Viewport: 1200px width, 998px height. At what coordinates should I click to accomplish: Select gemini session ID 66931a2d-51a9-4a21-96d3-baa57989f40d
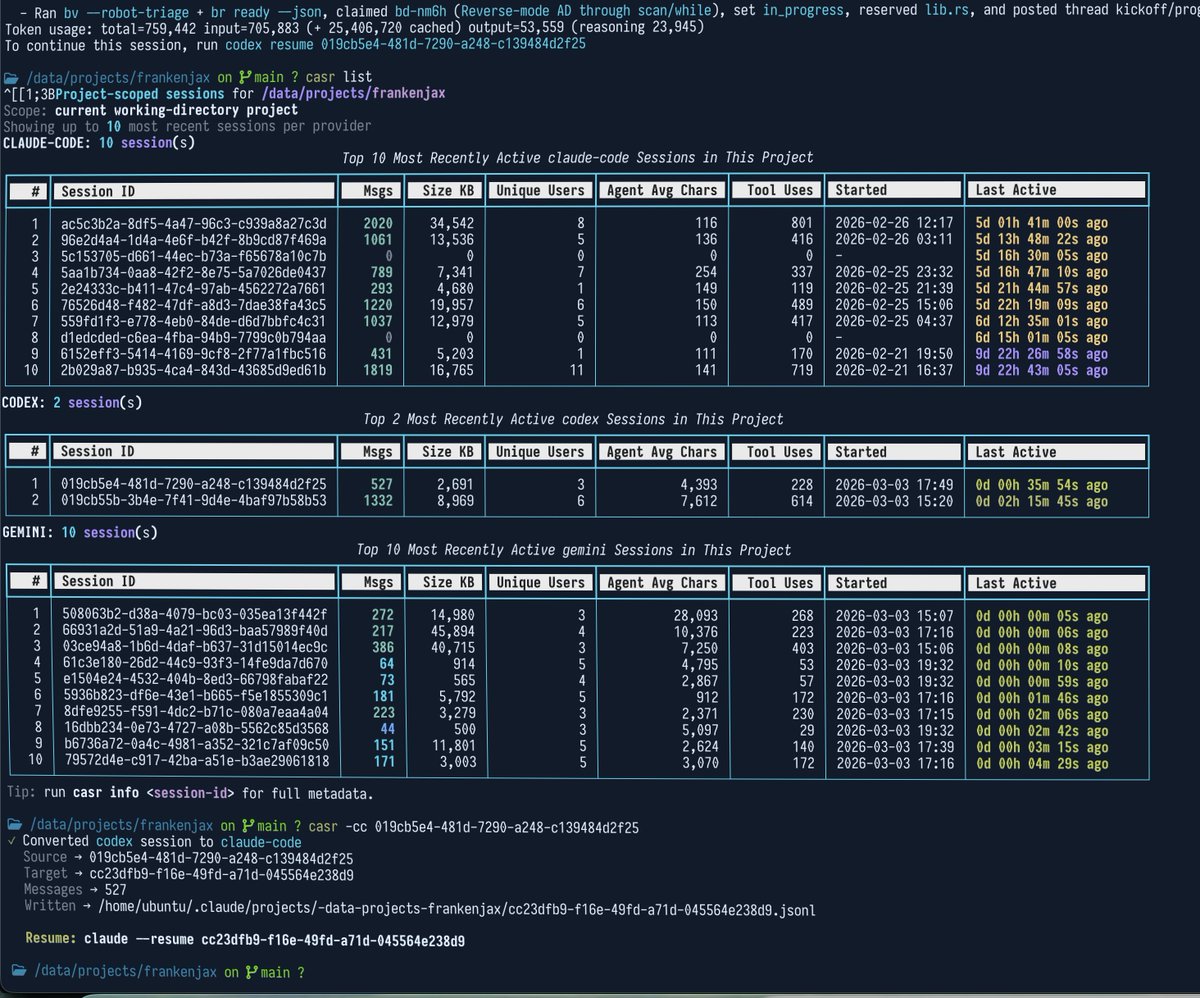[x=193, y=632]
